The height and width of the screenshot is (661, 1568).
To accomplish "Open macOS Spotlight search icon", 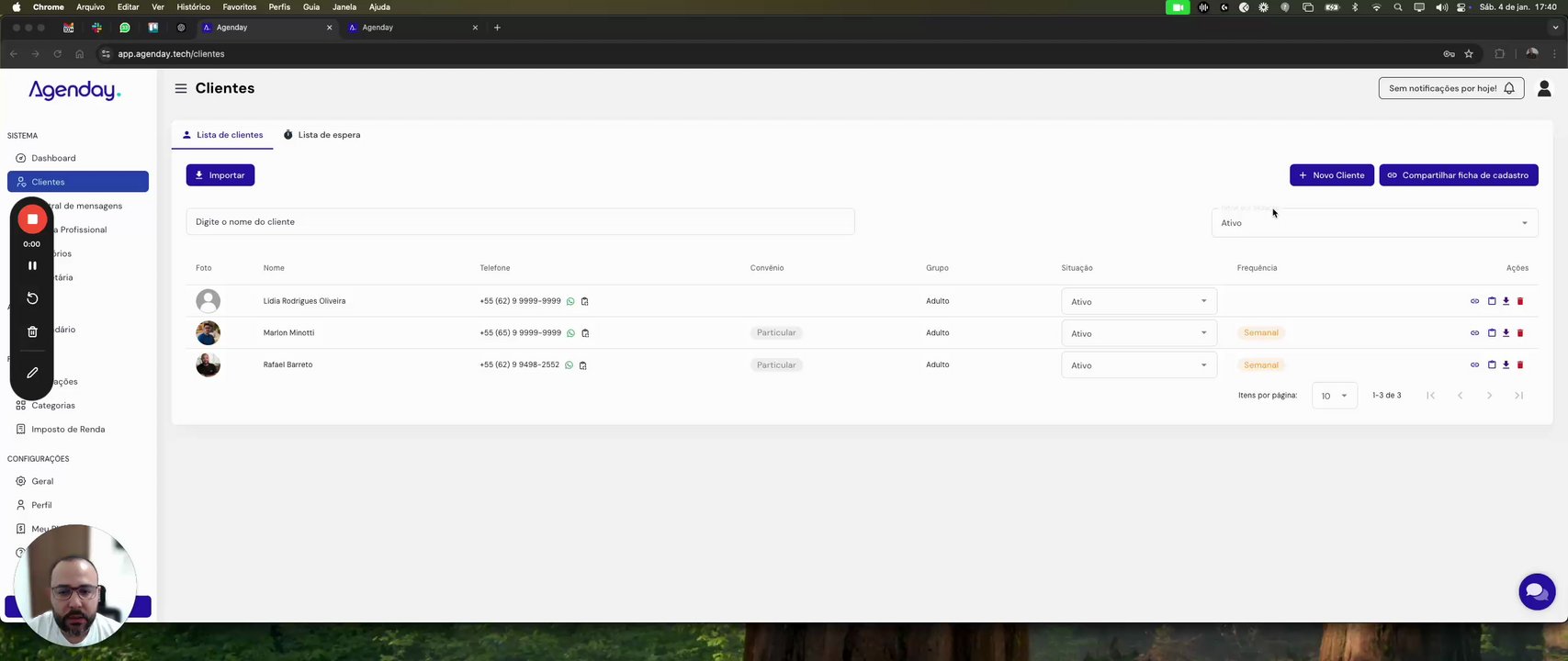I will (x=1398, y=7).
